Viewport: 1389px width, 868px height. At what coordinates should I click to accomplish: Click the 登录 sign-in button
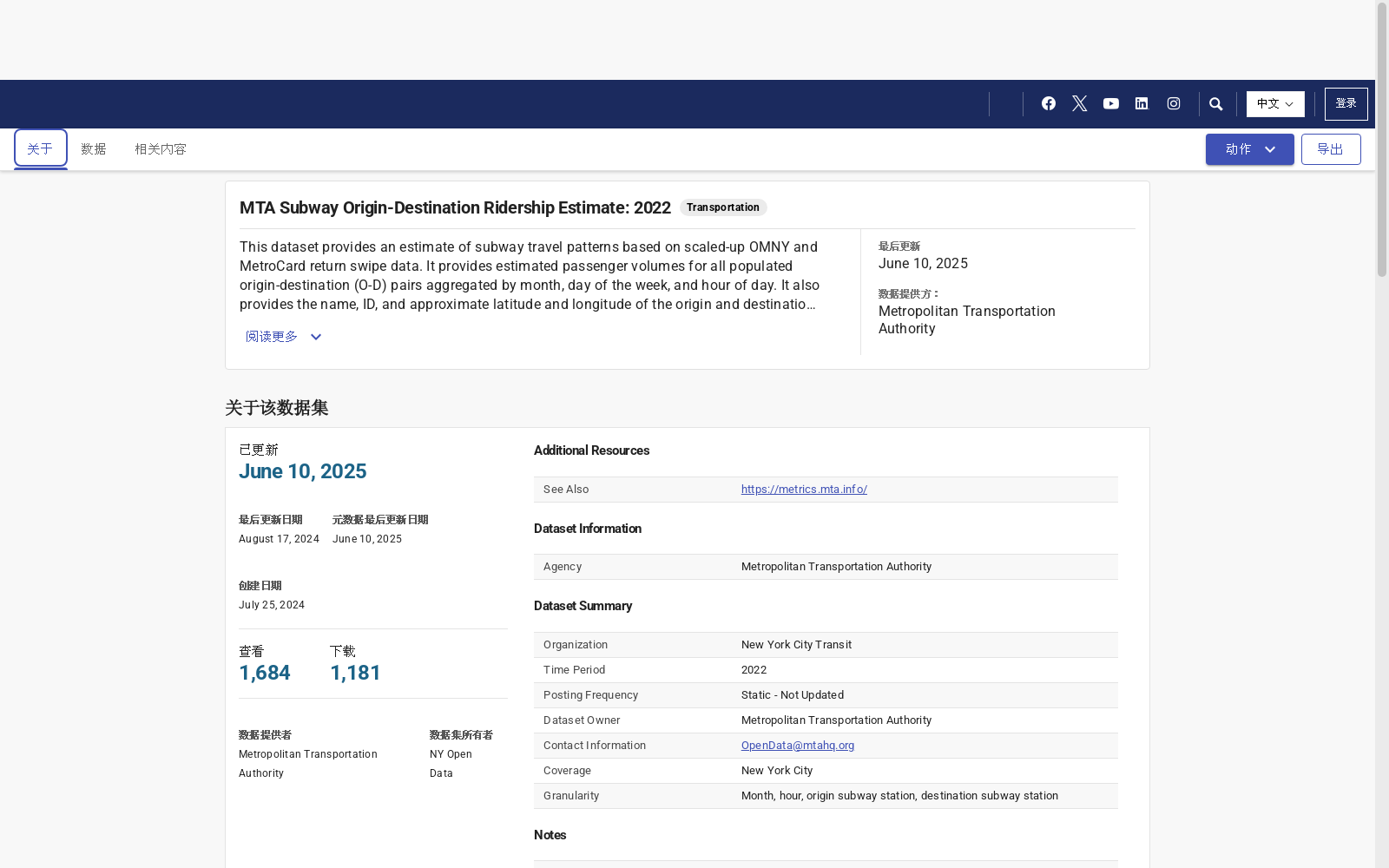(x=1346, y=104)
